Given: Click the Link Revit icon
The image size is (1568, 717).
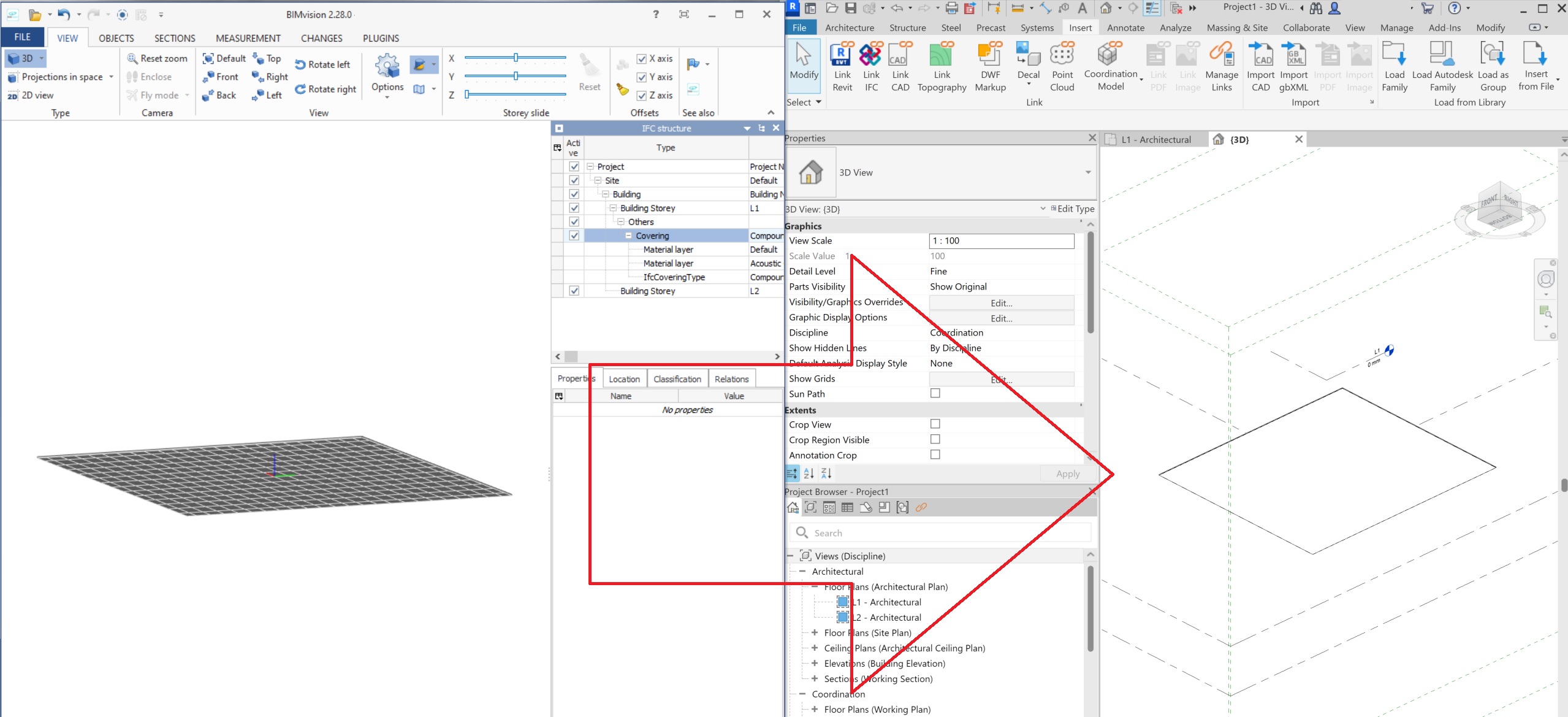Looking at the screenshot, I should 842,56.
